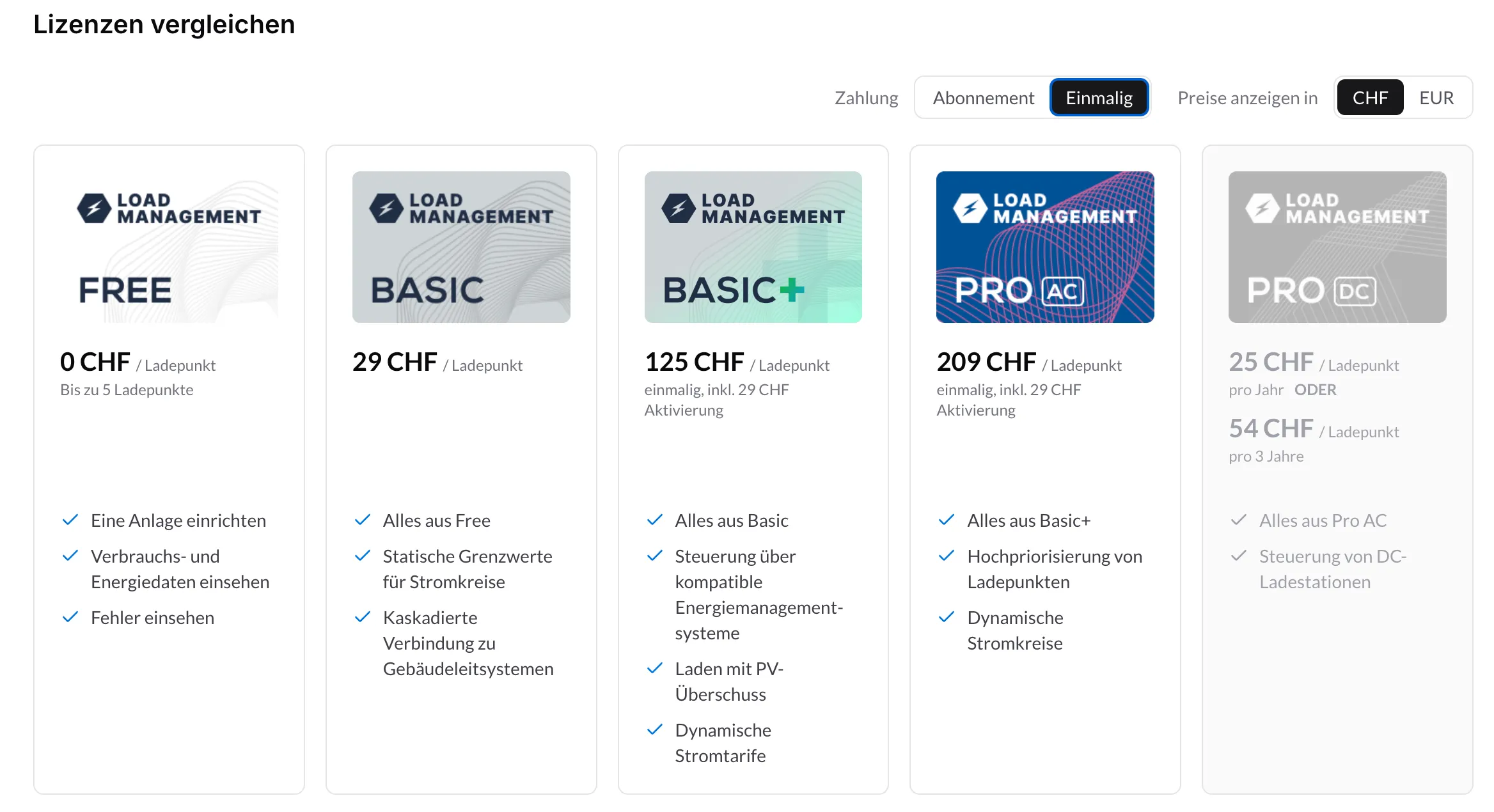Click 'Bis zu 5 Ladepunkte' text
The image size is (1494, 812).
pos(127,390)
